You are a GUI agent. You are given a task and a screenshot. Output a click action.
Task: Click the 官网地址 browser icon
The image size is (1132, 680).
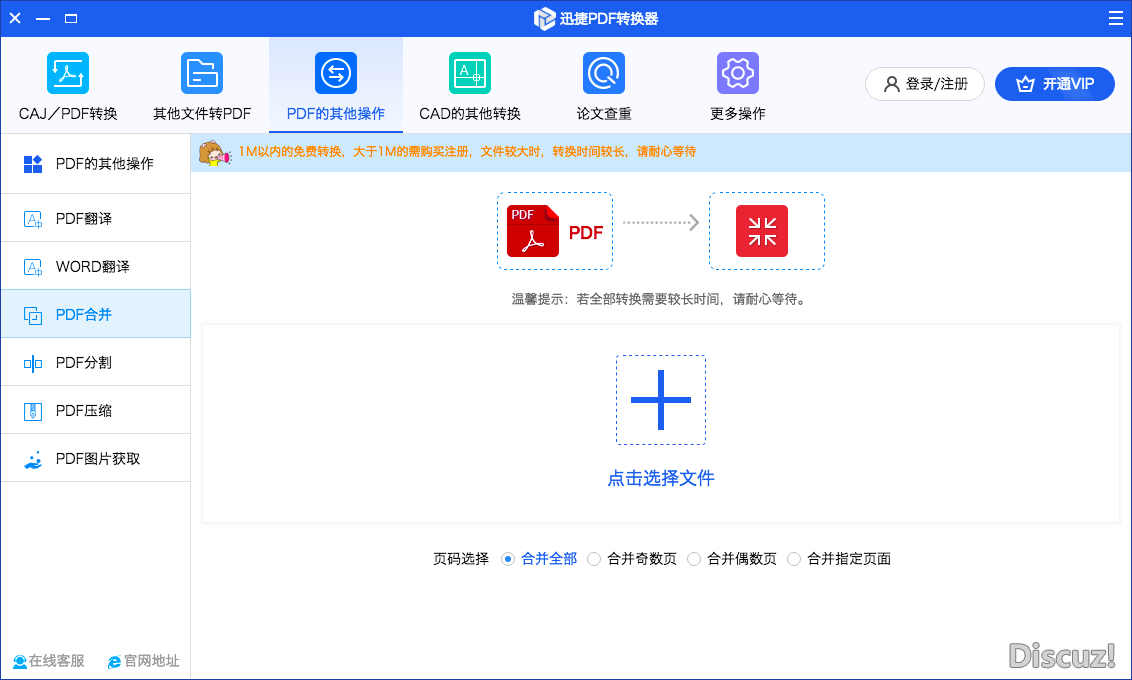(114, 662)
